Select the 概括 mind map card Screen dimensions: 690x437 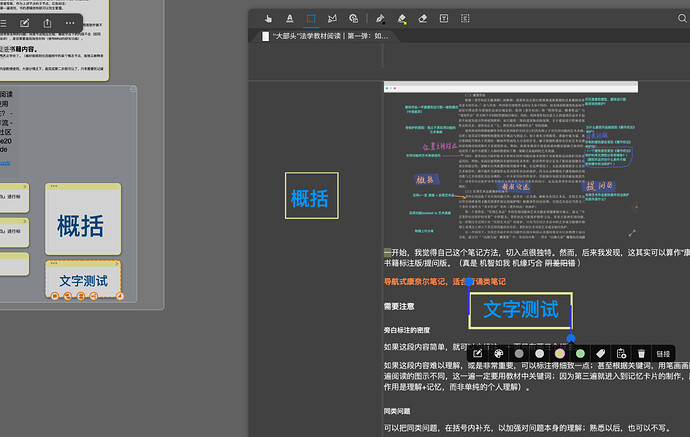coord(83,219)
